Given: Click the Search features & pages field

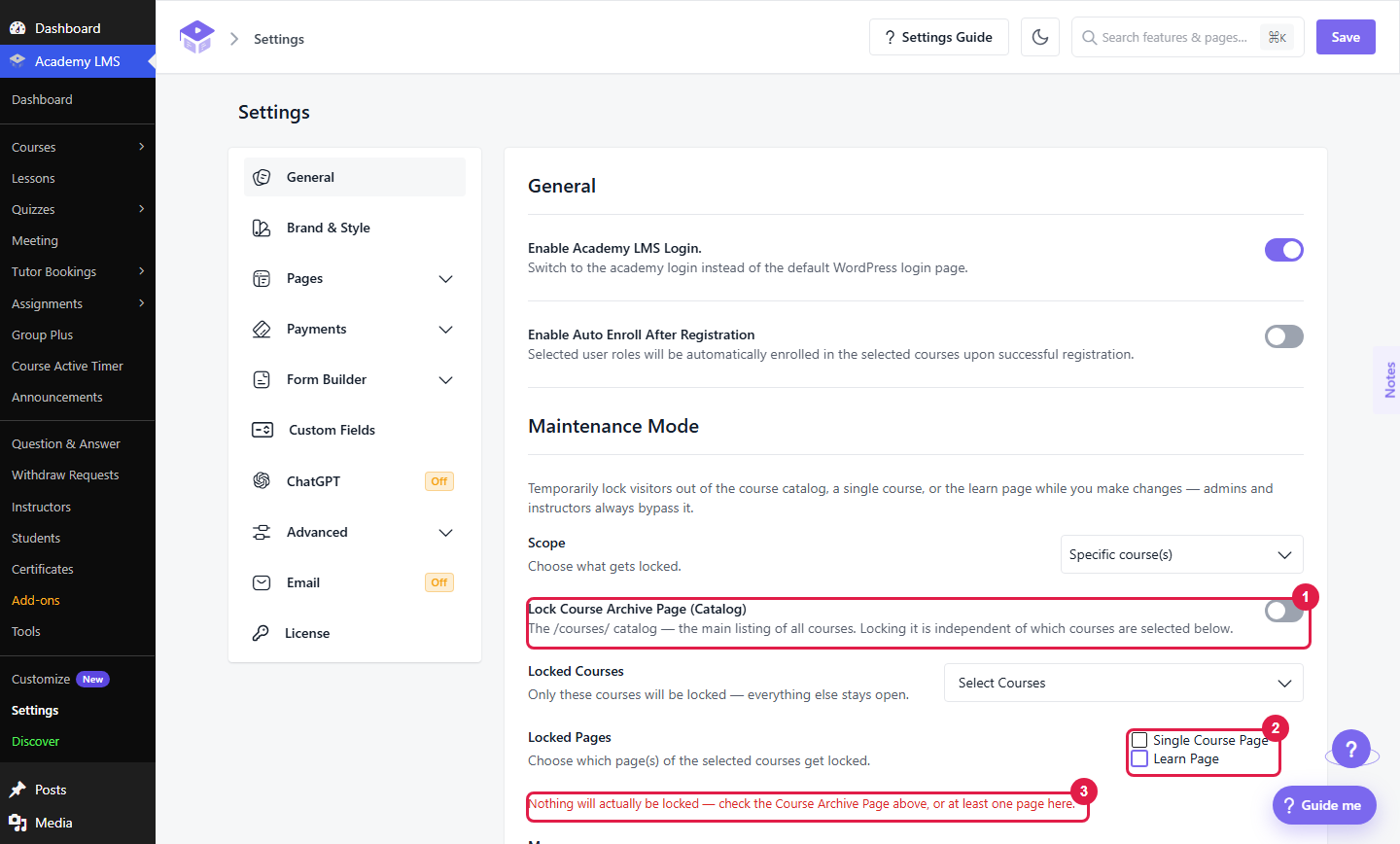Looking at the screenshot, I should pos(1188,37).
